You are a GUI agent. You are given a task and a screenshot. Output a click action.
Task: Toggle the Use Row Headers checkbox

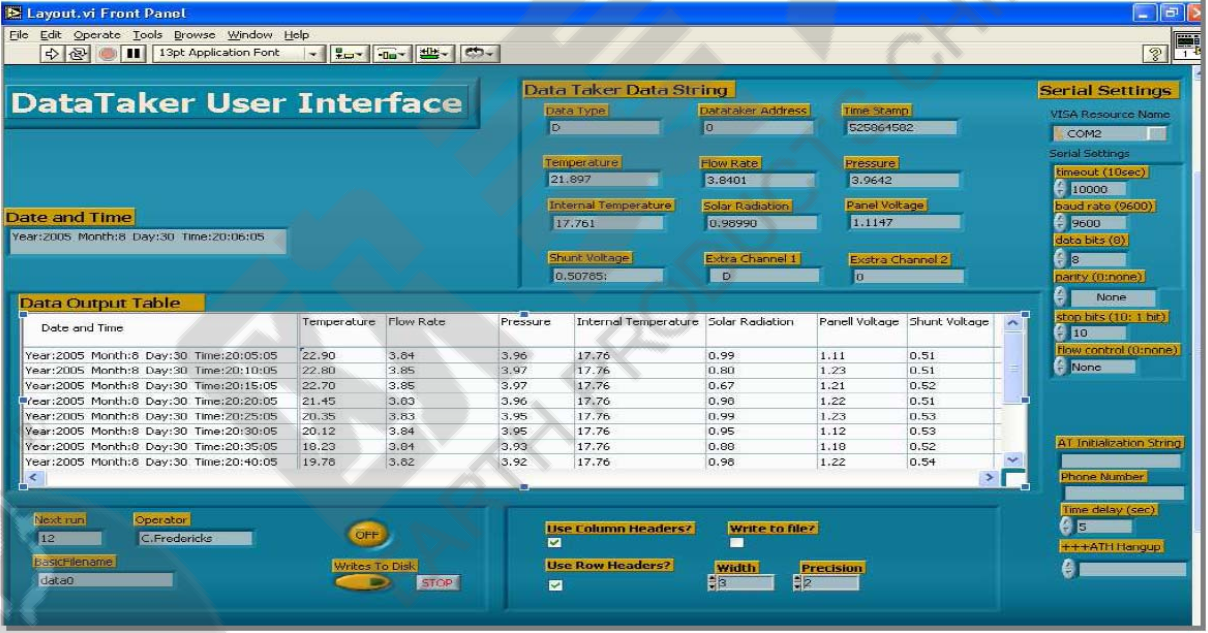tap(554, 587)
